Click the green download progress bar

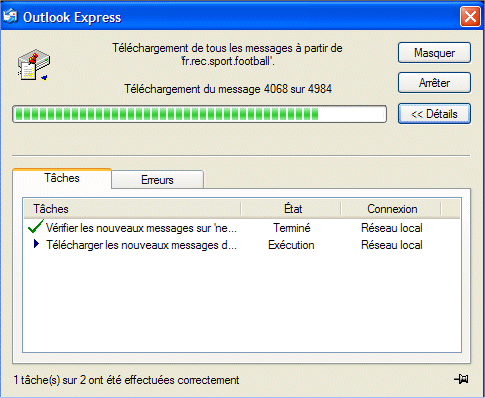coord(199,114)
